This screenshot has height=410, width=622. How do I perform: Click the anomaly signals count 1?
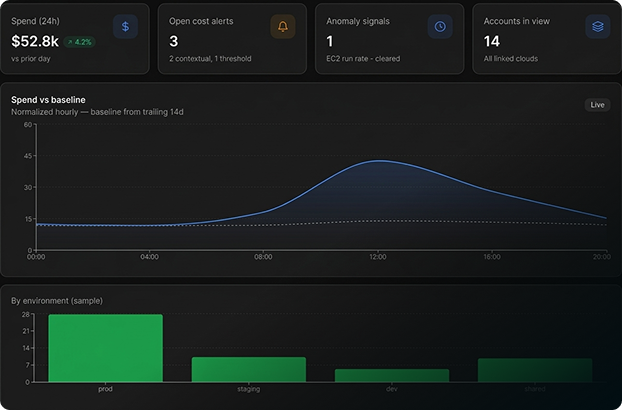point(330,41)
